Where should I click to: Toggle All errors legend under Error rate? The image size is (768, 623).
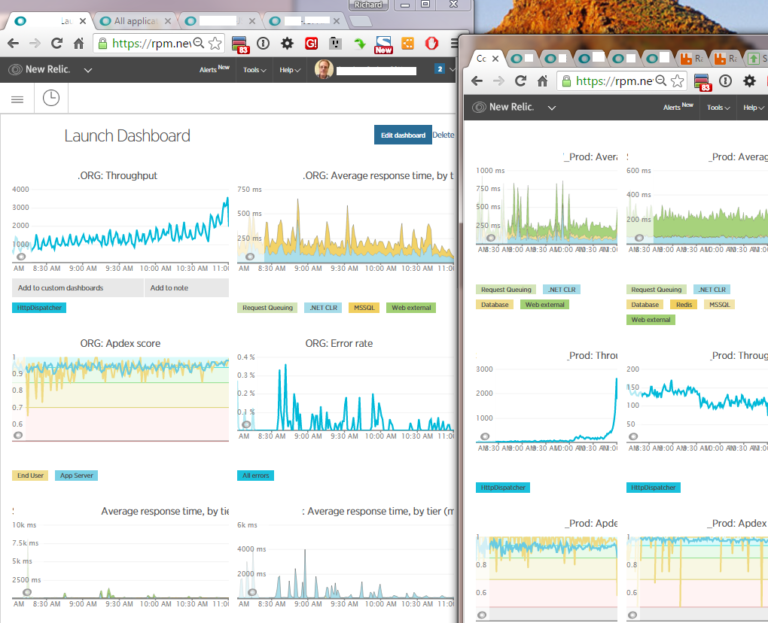256,476
